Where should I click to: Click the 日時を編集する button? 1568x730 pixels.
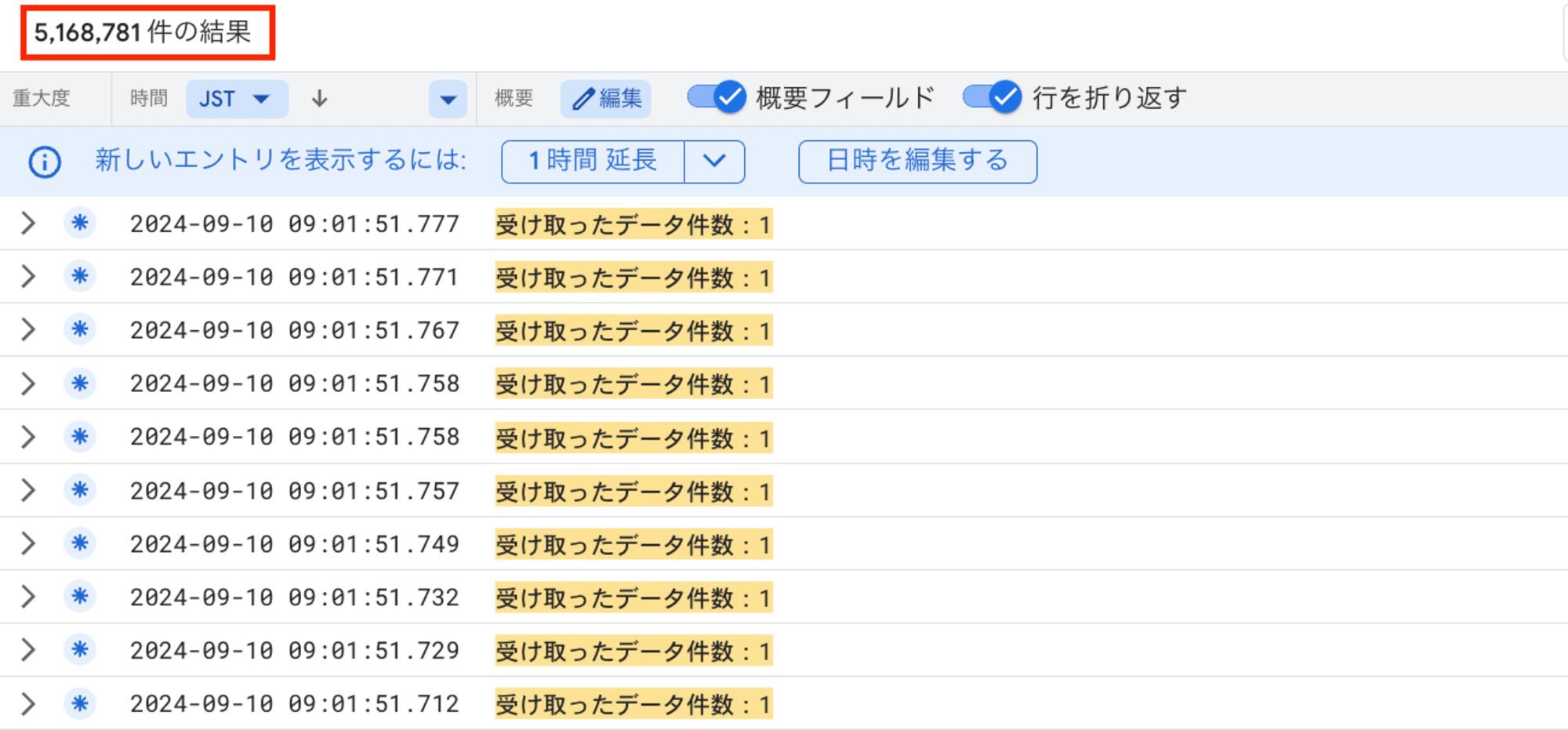click(x=917, y=162)
